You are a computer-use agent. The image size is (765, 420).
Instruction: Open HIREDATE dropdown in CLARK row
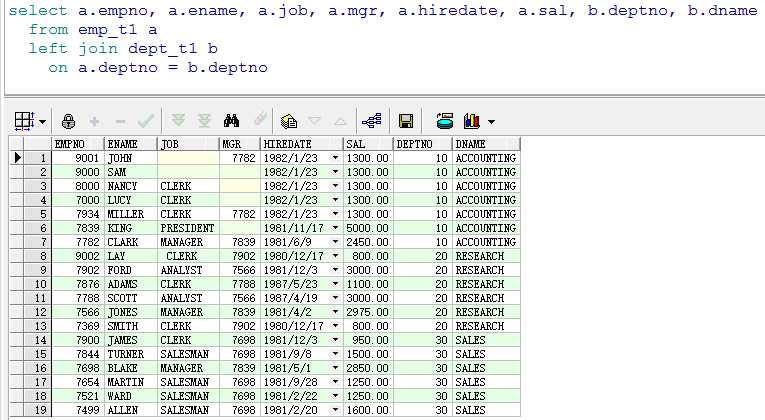(x=335, y=242)
